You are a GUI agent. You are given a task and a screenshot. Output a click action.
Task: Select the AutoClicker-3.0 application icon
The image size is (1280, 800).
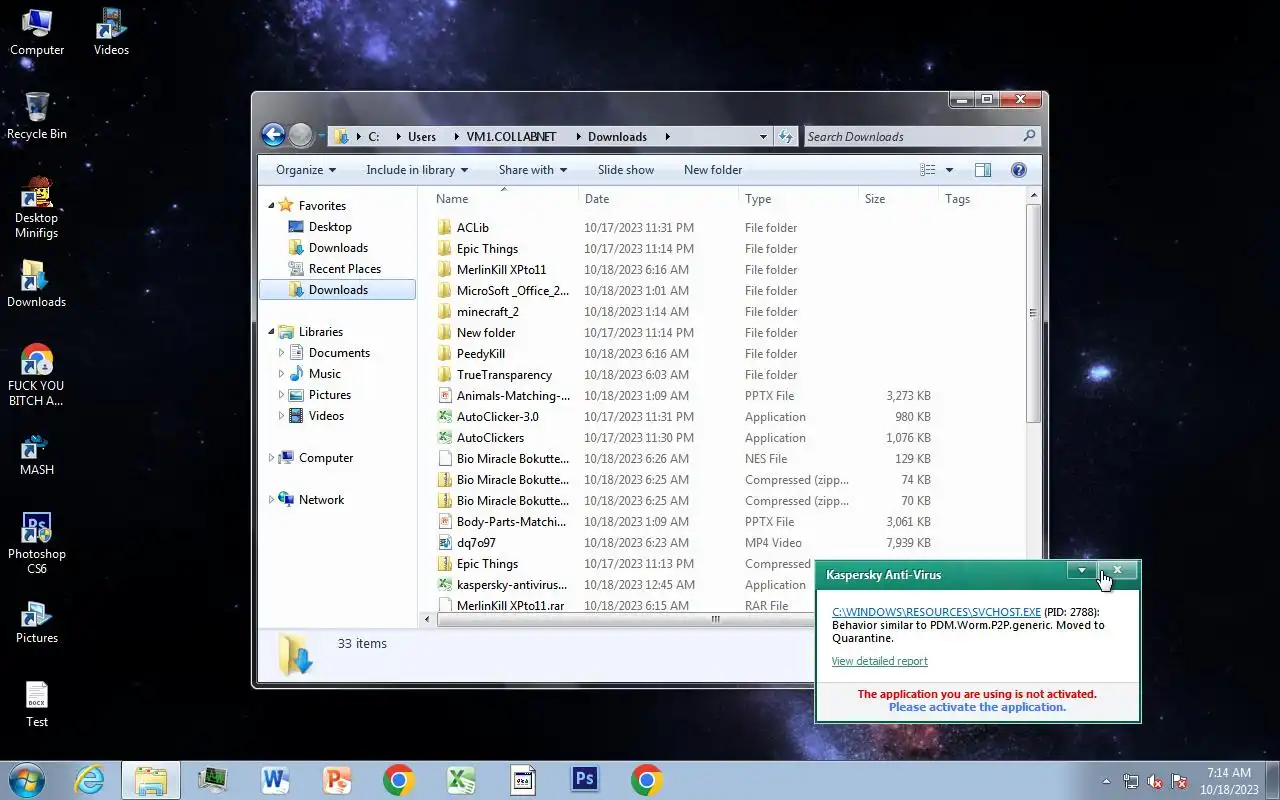tap(446, 417)
